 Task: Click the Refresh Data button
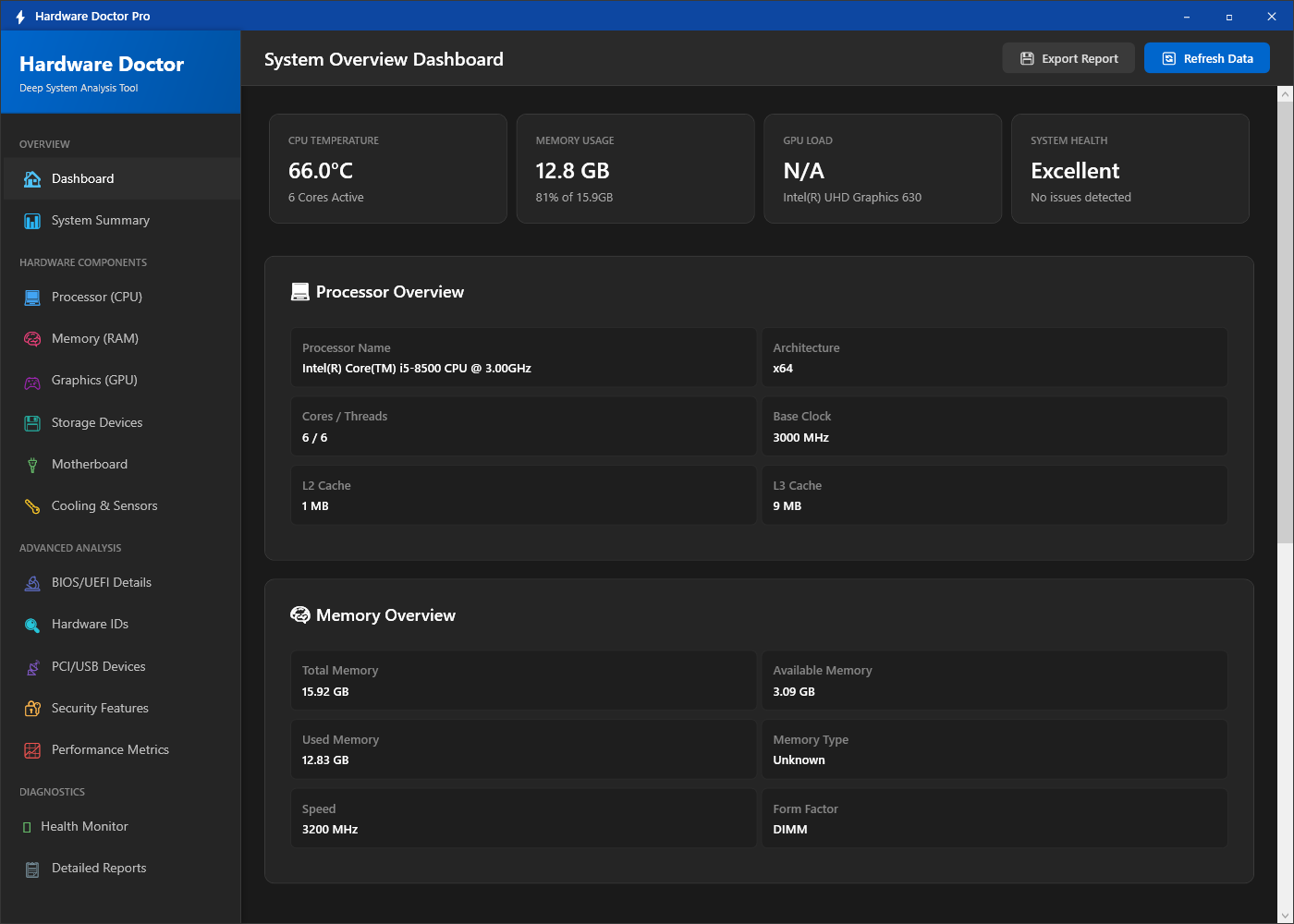1207,58
